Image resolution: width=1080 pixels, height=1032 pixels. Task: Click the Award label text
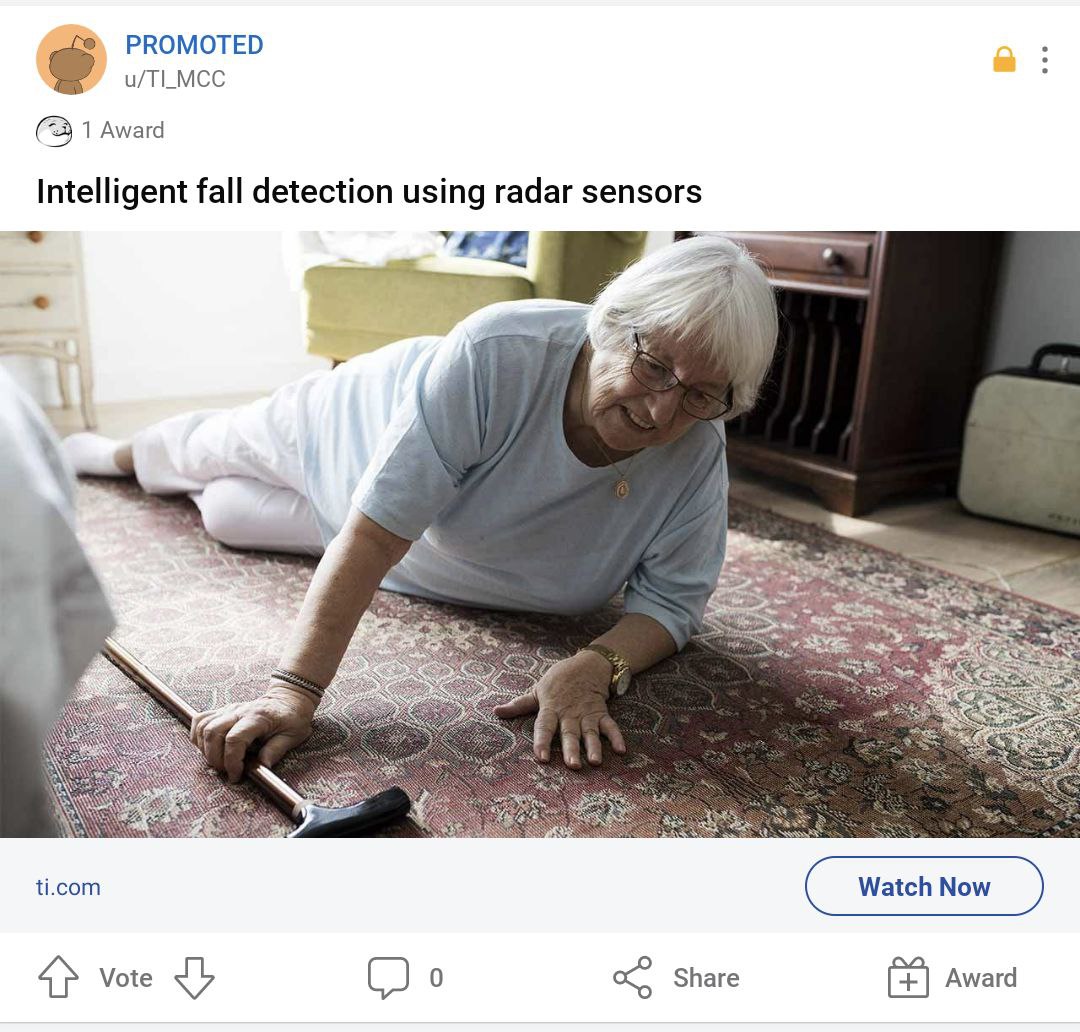pos(981,978)
